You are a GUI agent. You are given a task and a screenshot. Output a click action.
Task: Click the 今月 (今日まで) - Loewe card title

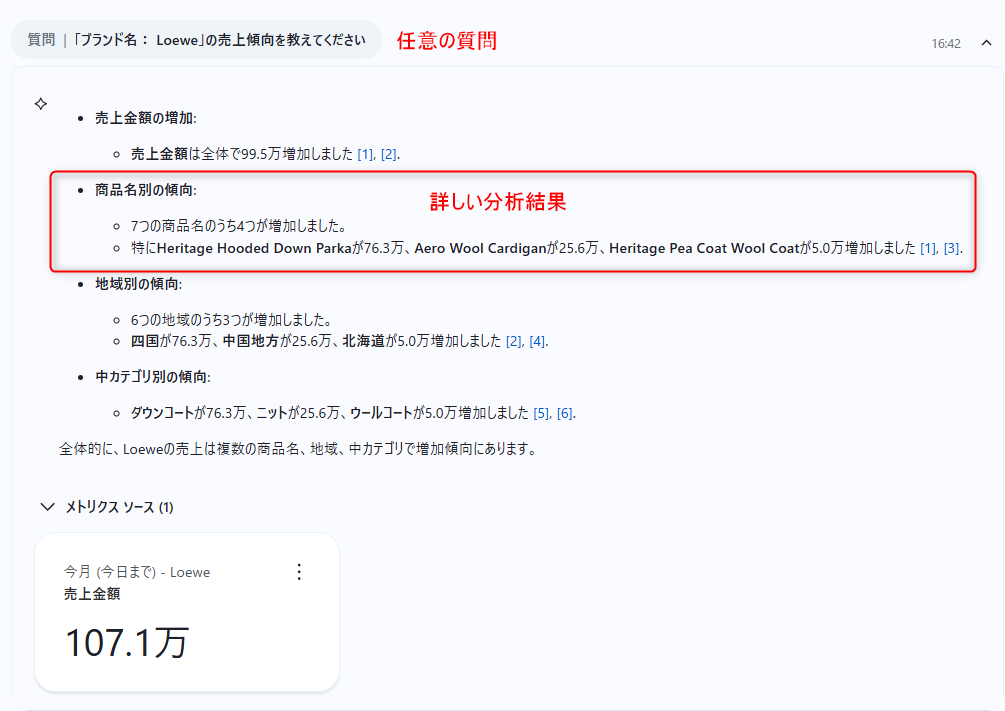click(x=137, y=572)
